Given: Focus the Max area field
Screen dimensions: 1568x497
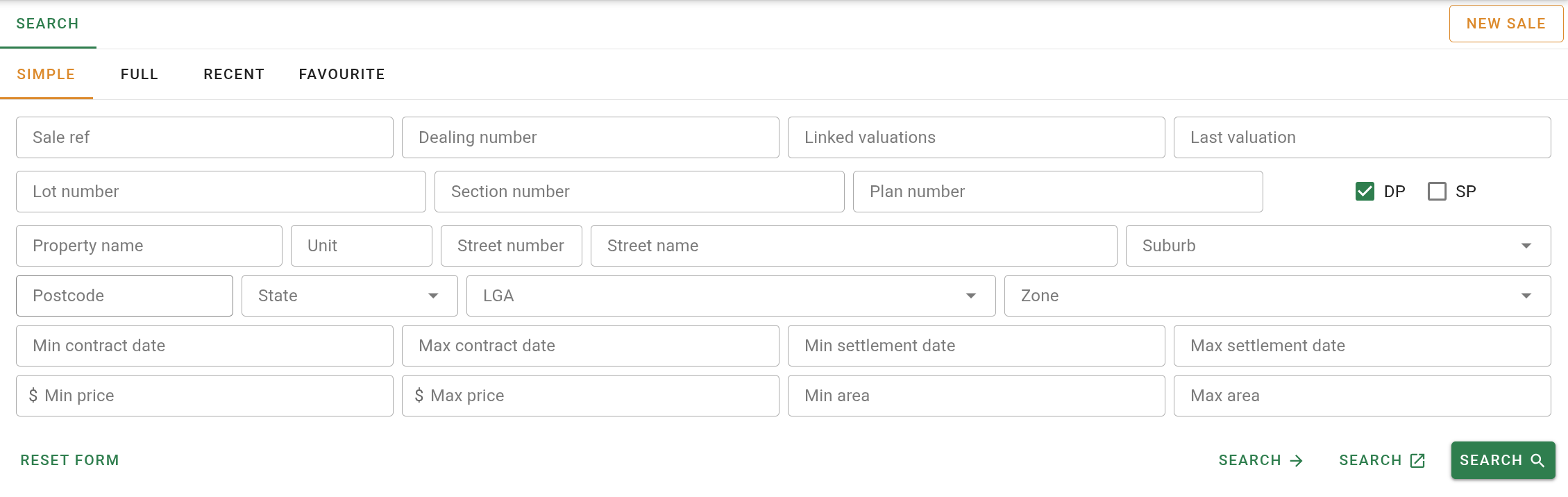Looking at the screenshot, I should [x=1363, y=396].
